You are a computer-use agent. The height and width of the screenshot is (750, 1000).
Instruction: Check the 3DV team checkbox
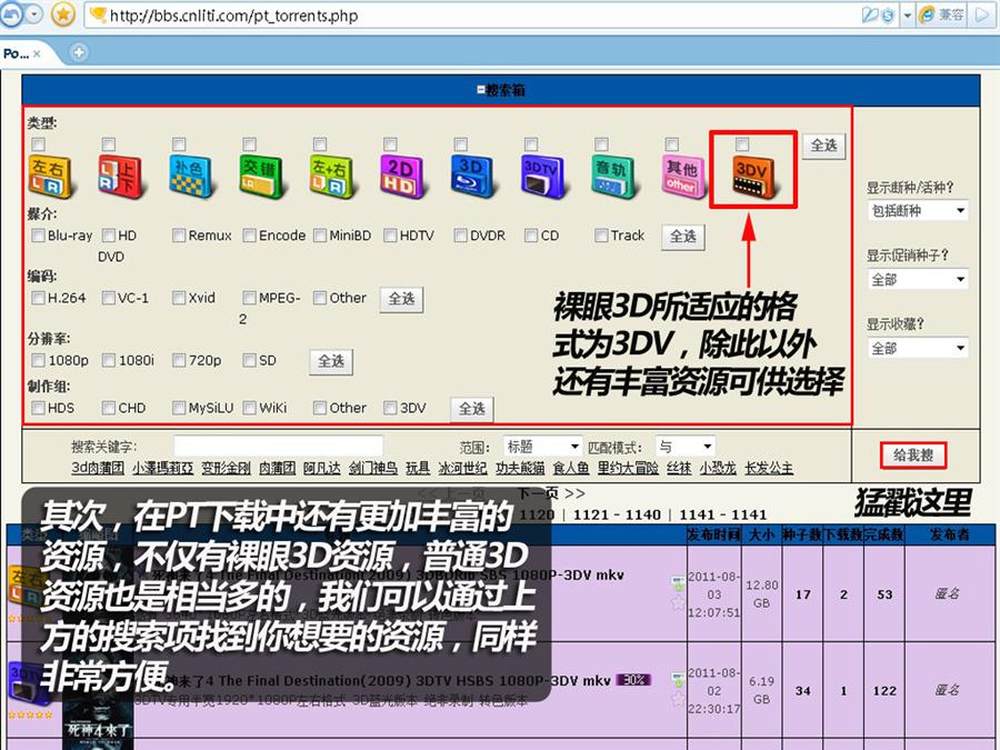pyautogui.click(x=390, y=408)
